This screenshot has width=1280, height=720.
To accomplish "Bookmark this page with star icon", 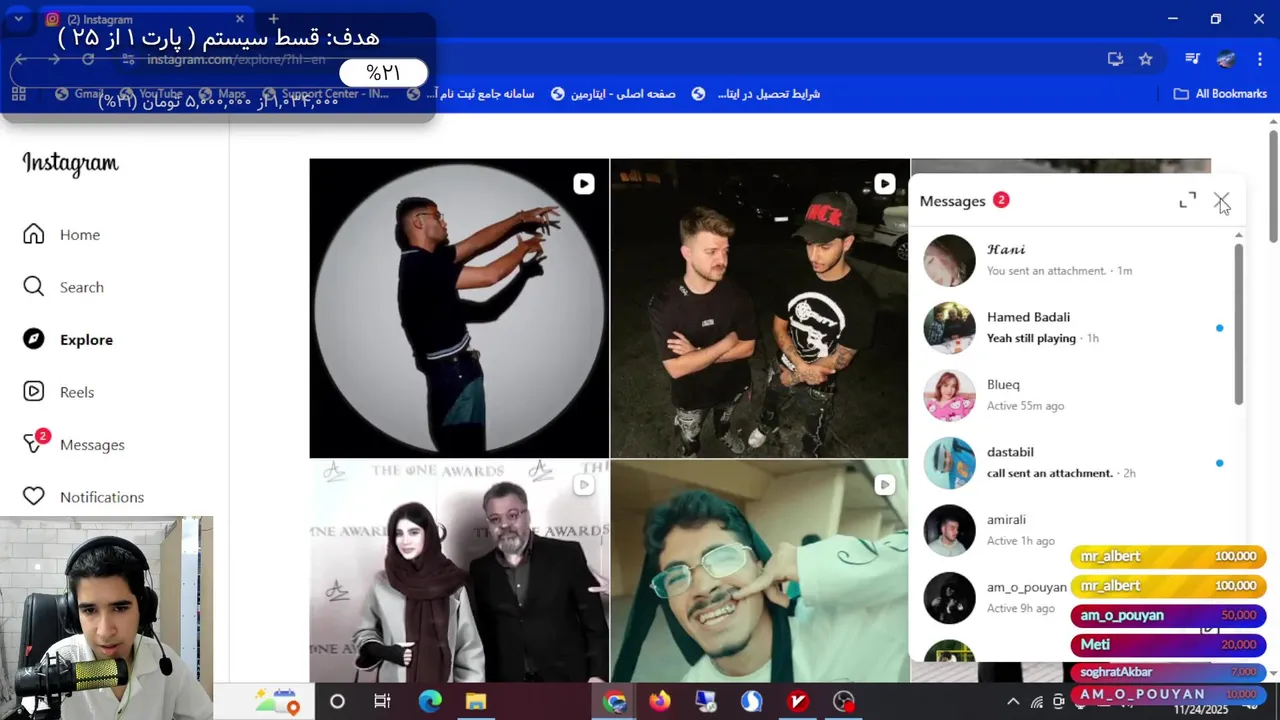I will tap(1146, 59).
